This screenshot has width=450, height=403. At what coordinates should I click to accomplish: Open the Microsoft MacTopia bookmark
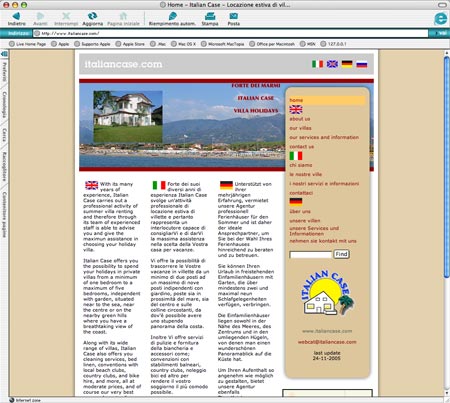coord(223,44)
